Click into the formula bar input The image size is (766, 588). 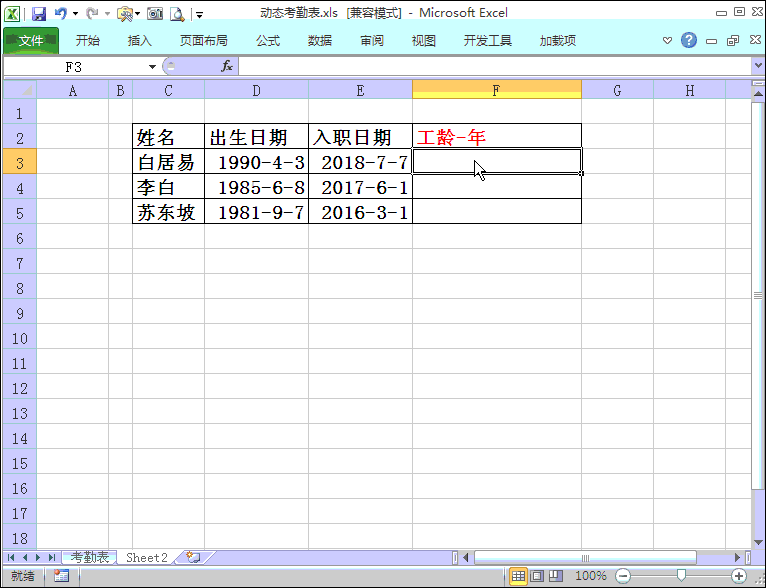click(x=494, y=66)
